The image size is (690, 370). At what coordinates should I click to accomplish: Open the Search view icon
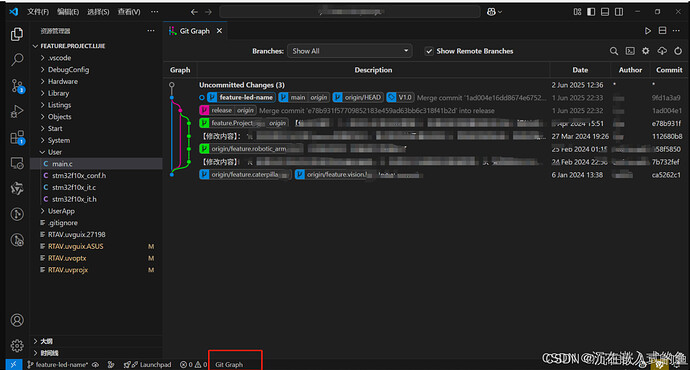(17, 59)
